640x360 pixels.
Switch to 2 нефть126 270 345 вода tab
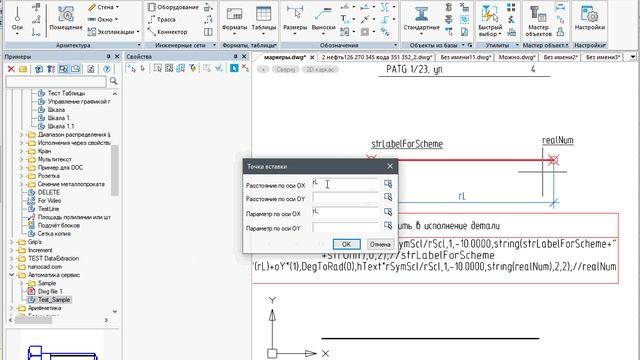377,57
